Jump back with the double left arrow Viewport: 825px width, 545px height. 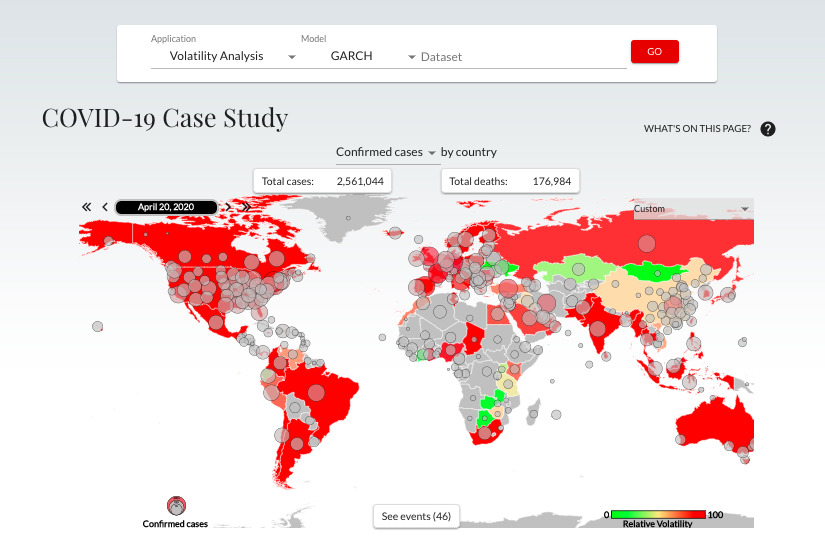(x=87, y=207)
